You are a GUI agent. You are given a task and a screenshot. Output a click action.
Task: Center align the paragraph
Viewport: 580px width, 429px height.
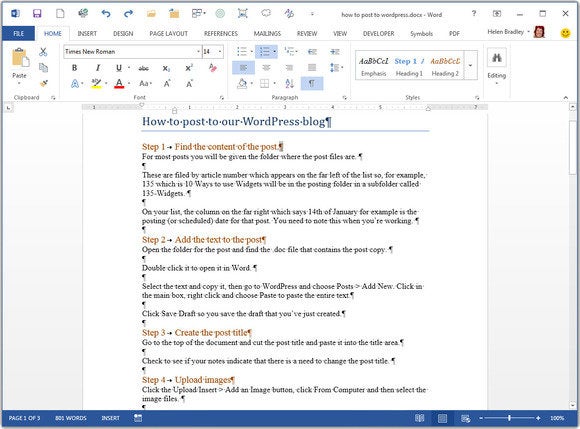click(x=266, y=68)
